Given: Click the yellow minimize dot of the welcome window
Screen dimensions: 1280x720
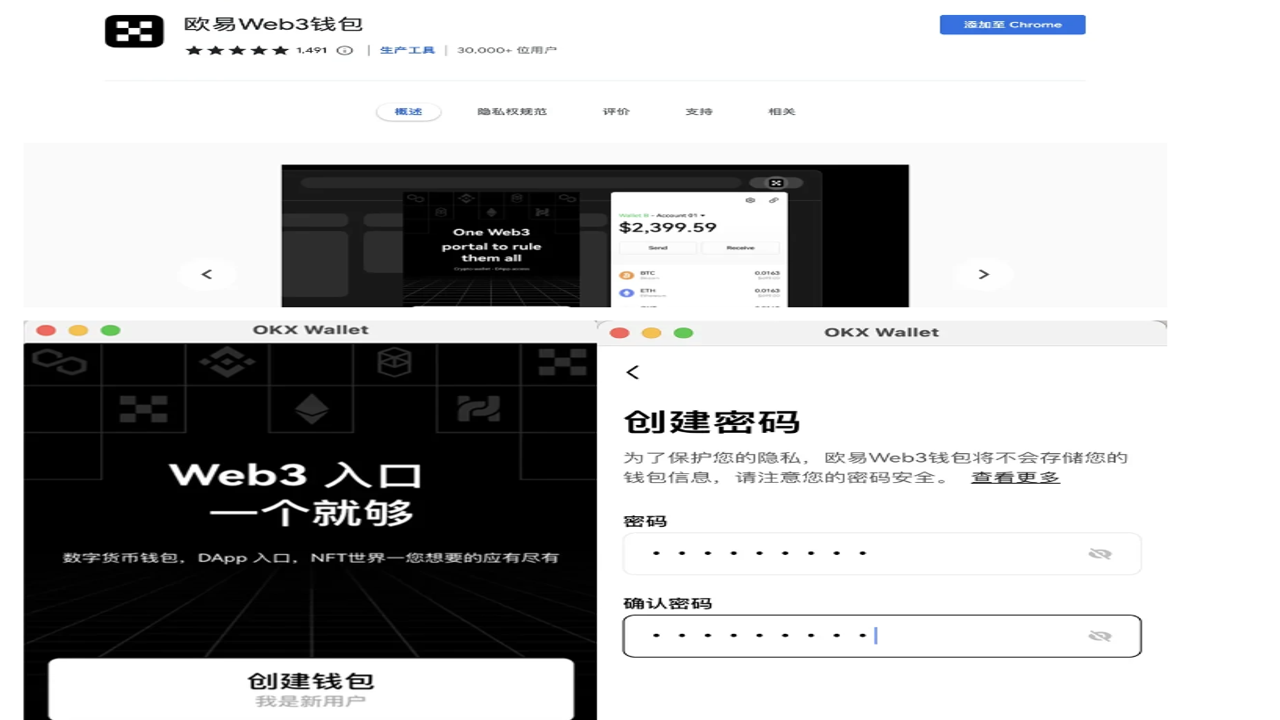Looking at the screenshot, I should (x=78, y=330).
